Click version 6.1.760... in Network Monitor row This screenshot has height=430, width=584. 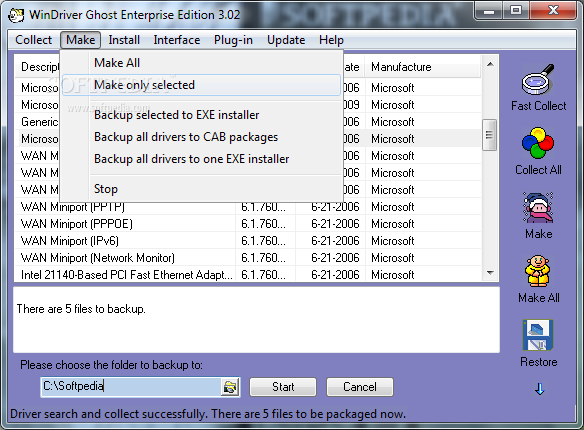[264, 258]
